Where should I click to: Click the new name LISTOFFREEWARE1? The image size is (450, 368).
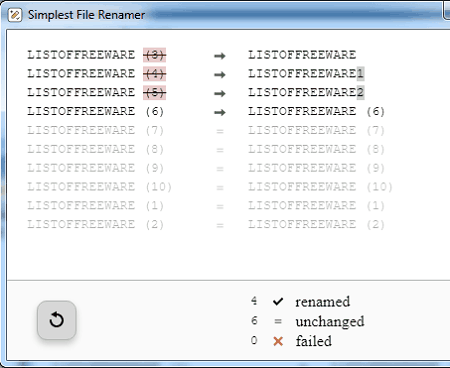coord(306,74)
